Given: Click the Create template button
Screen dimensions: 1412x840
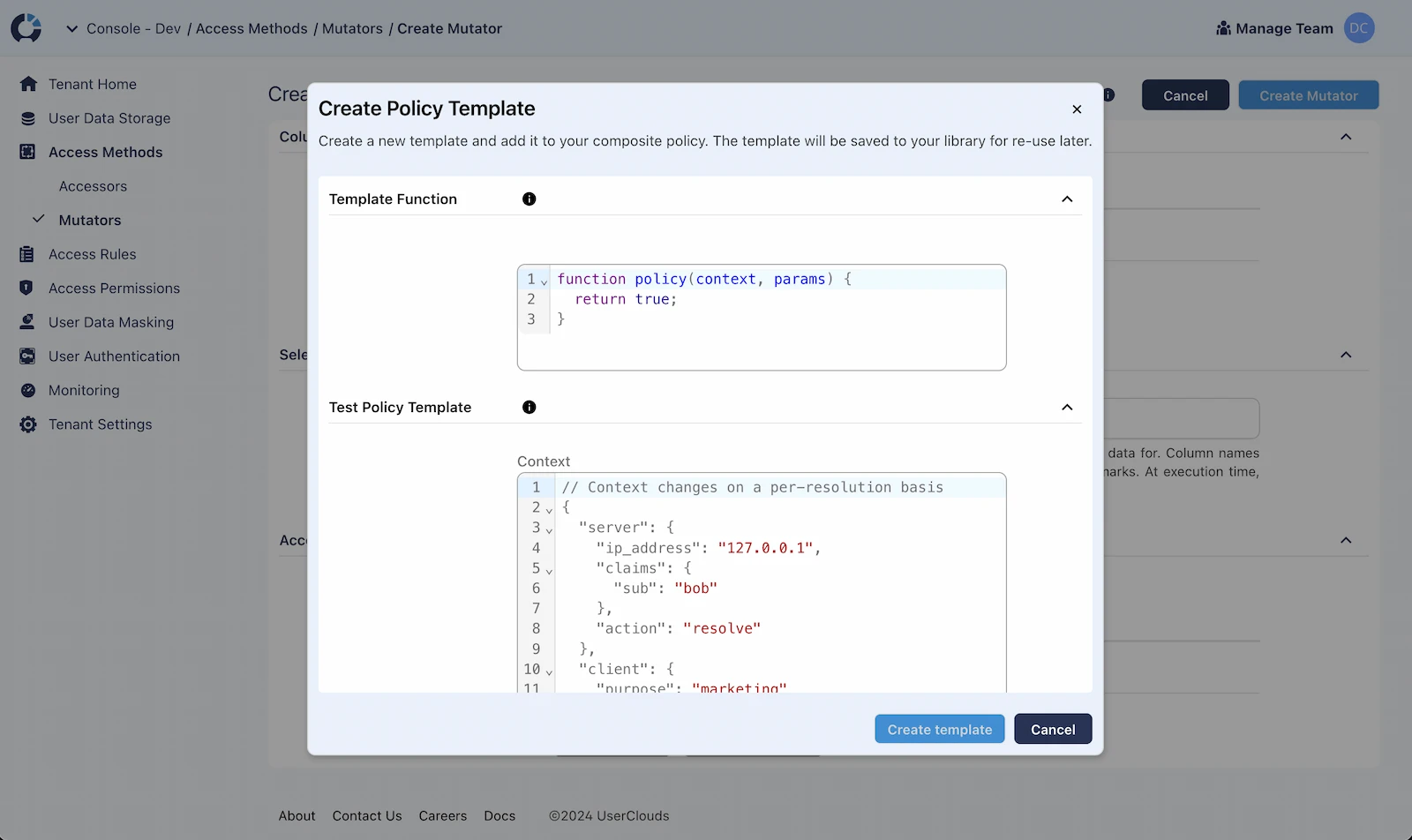Looking at the screenshot, I should 940,730.
